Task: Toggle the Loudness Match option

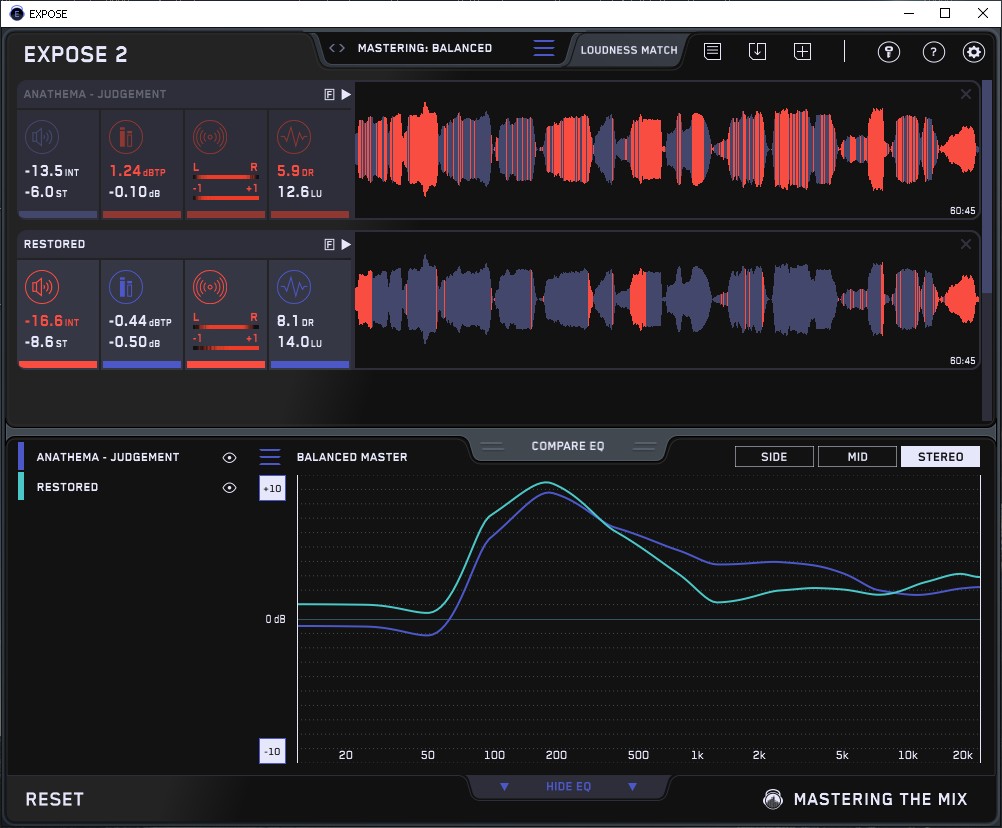Action: 628,49
